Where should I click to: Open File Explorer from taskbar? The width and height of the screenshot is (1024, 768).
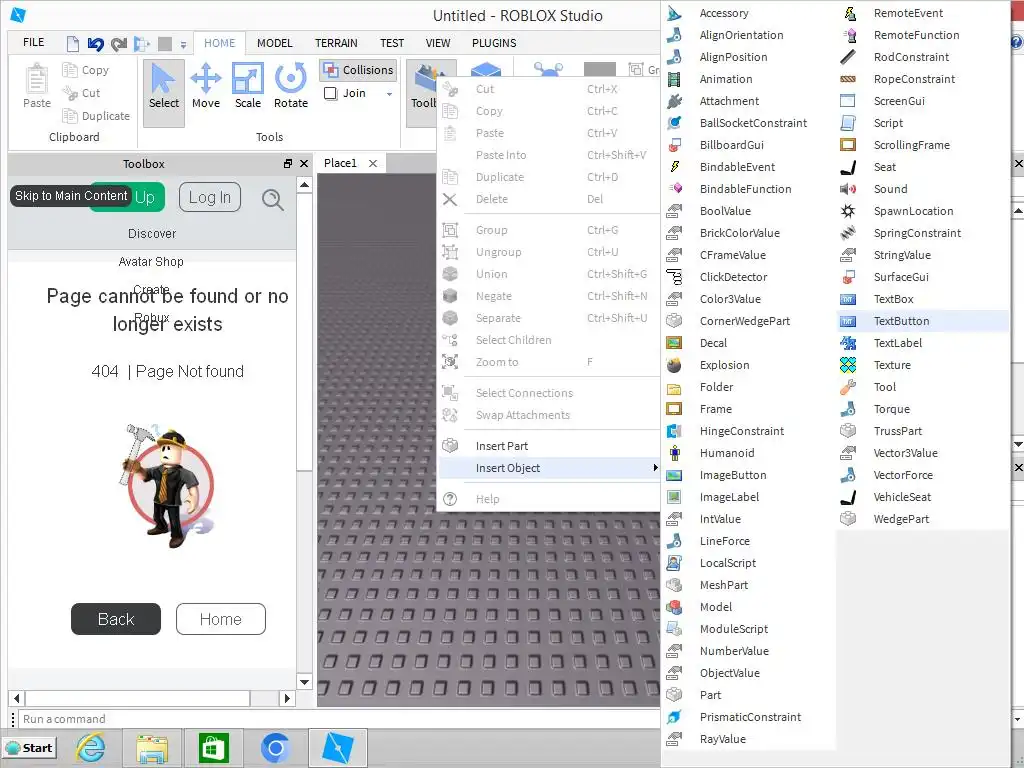click(152, 748)
